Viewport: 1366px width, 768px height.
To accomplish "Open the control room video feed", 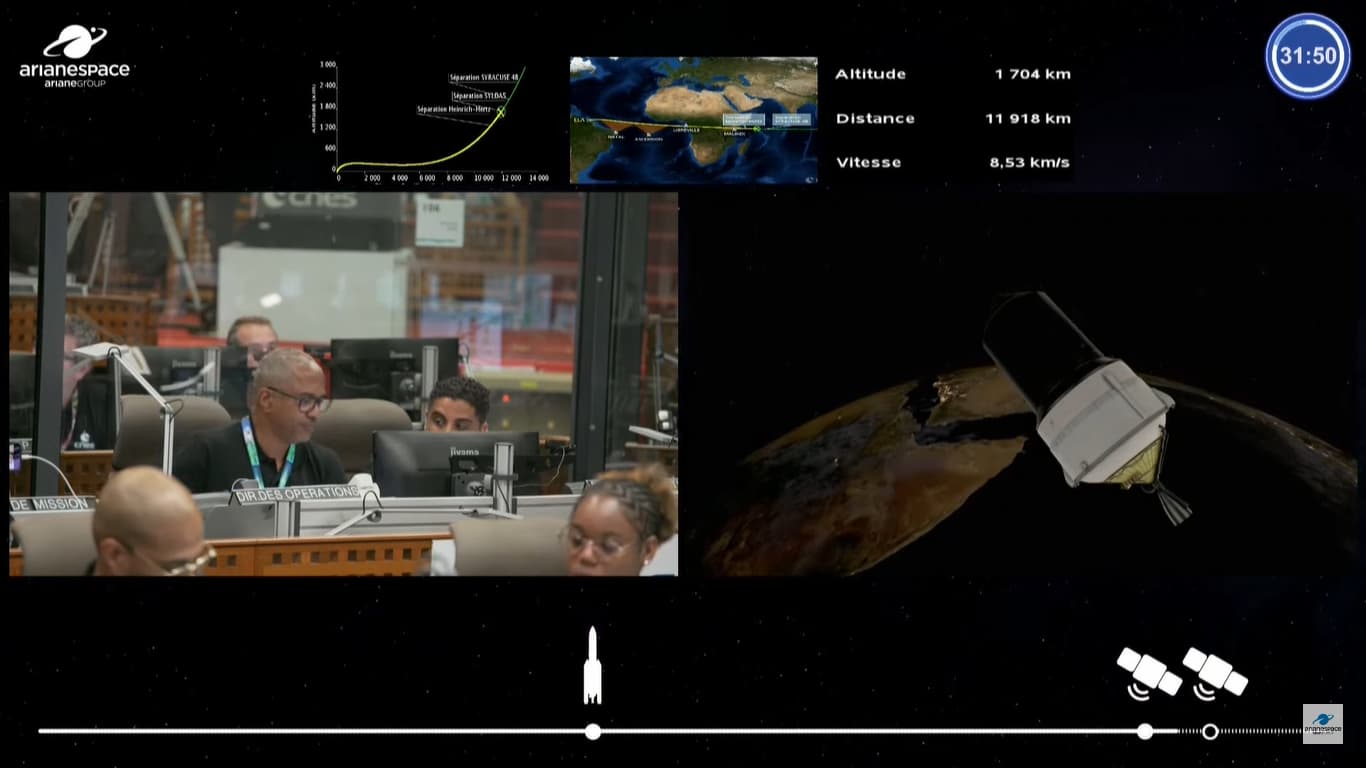I will pyautogui.click(x=344, y=384).
